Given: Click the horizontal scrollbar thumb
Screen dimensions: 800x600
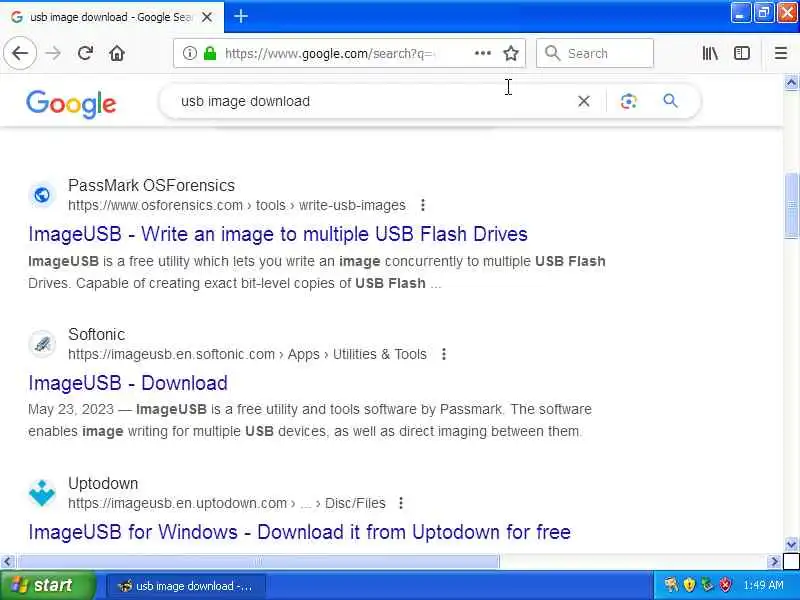Looking at the screenshot, I should [258, 562].
